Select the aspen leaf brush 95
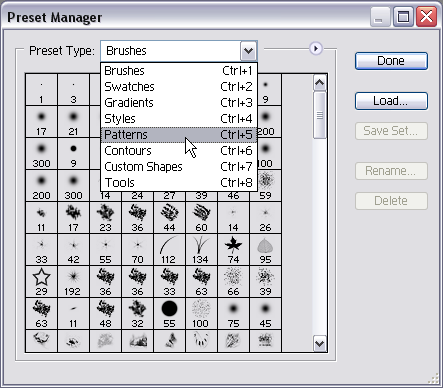This screenshot has height=388, width=443. [x=265, y=250]
